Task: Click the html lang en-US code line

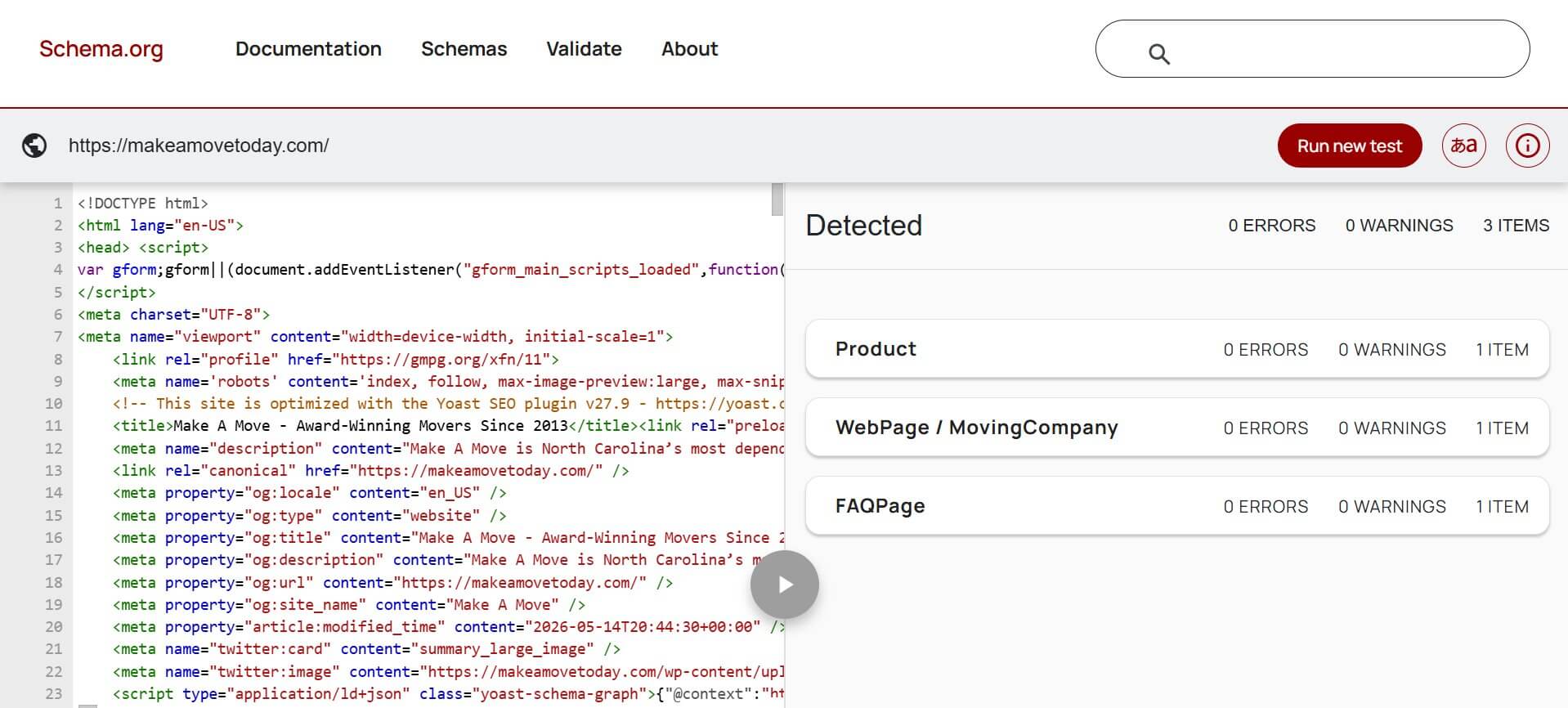Action: (x=160, y=226)
